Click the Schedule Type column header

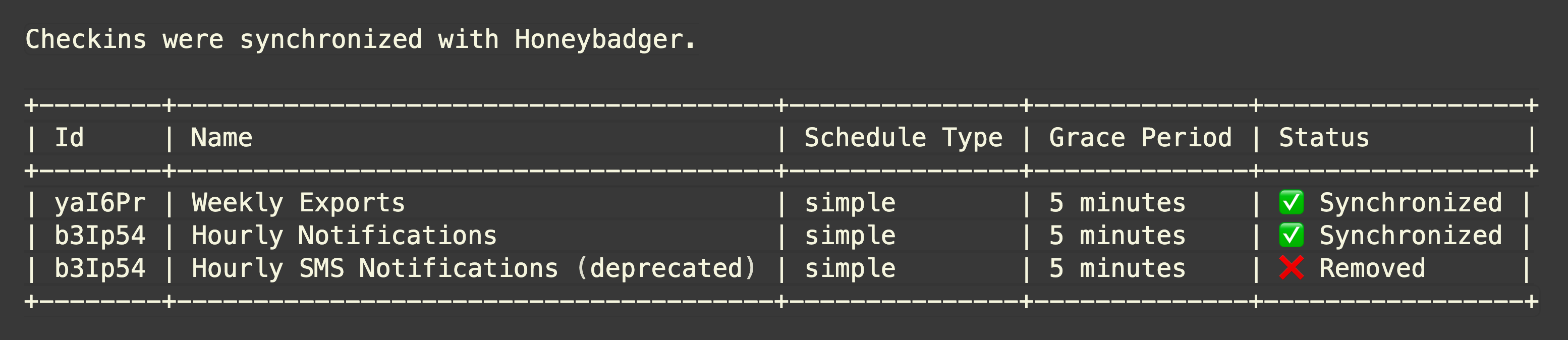coord(903,138)
